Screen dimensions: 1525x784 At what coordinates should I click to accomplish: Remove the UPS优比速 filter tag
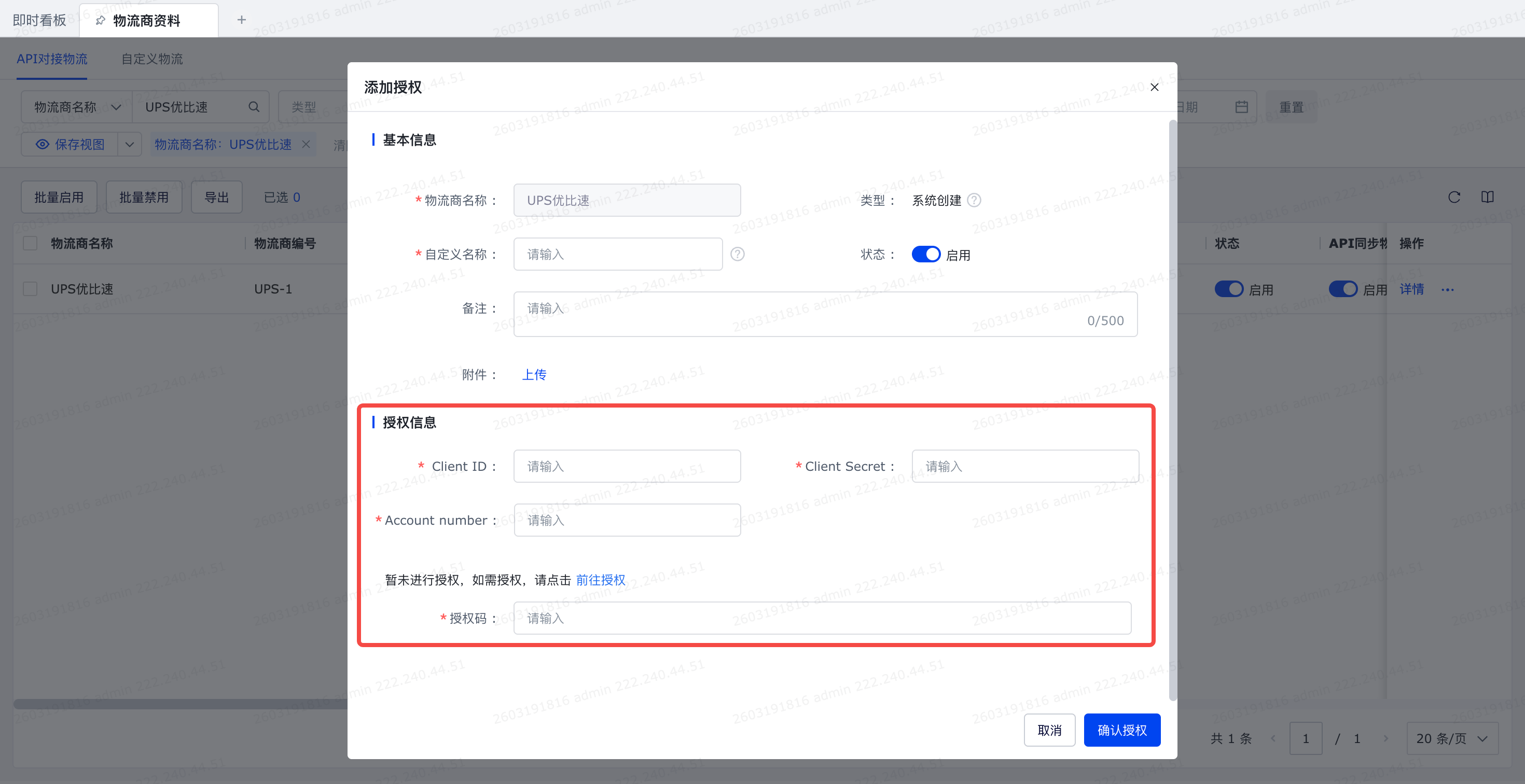click(x=306, y=144)
